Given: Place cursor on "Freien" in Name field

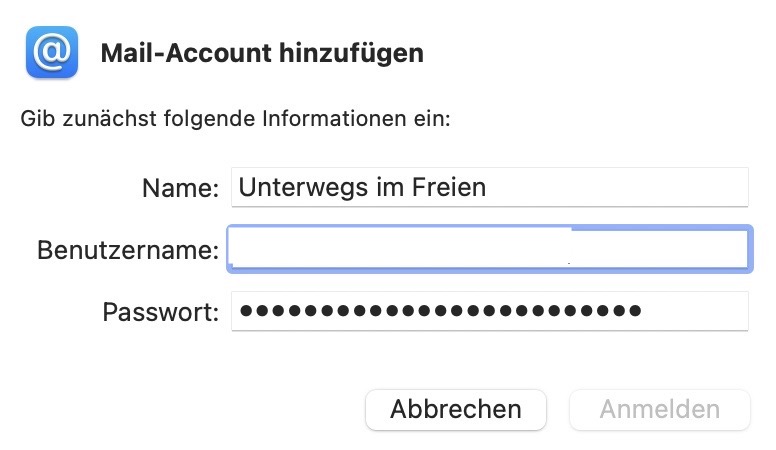Looking at the screenshot, I should click(450, 187).
